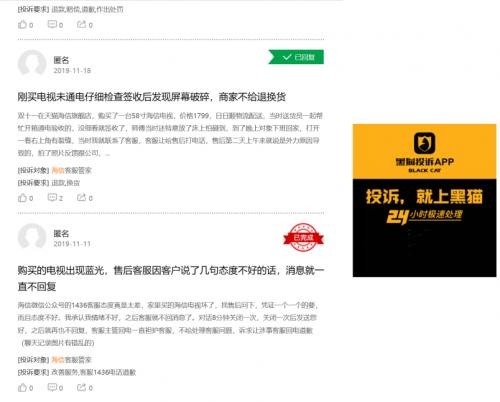
Task: Open comments on the broken TV screen complaint
Action: pos(55,198)
